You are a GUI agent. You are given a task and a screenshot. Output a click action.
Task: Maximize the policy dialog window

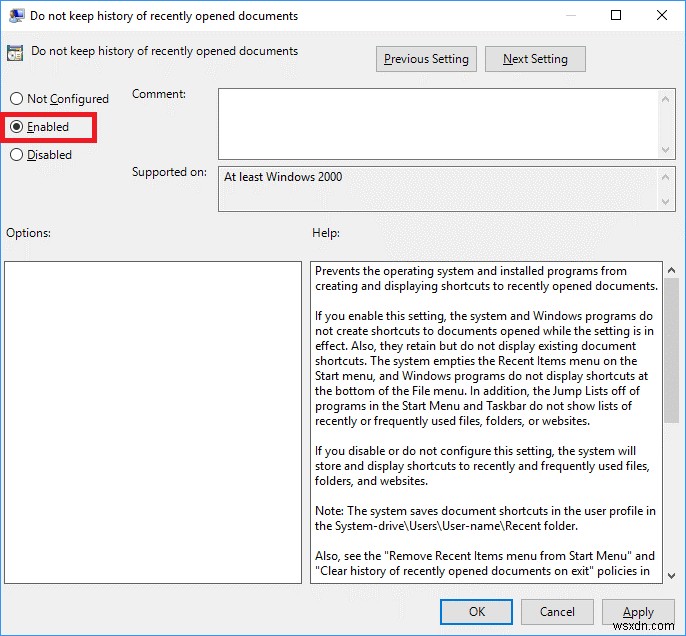pos(616,15)
